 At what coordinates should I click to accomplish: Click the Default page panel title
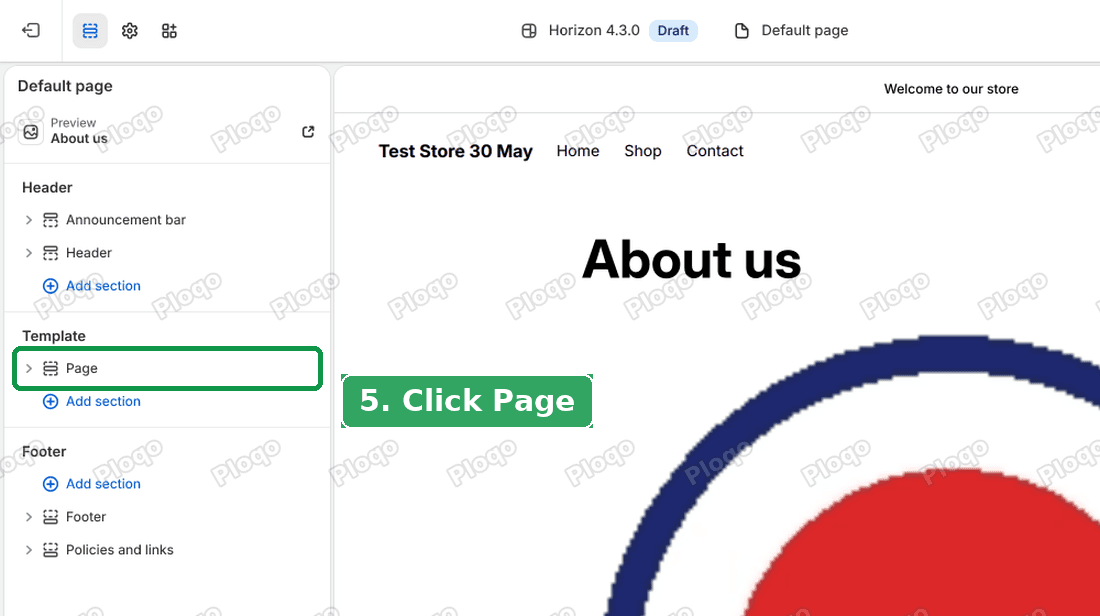coord(65,86)
